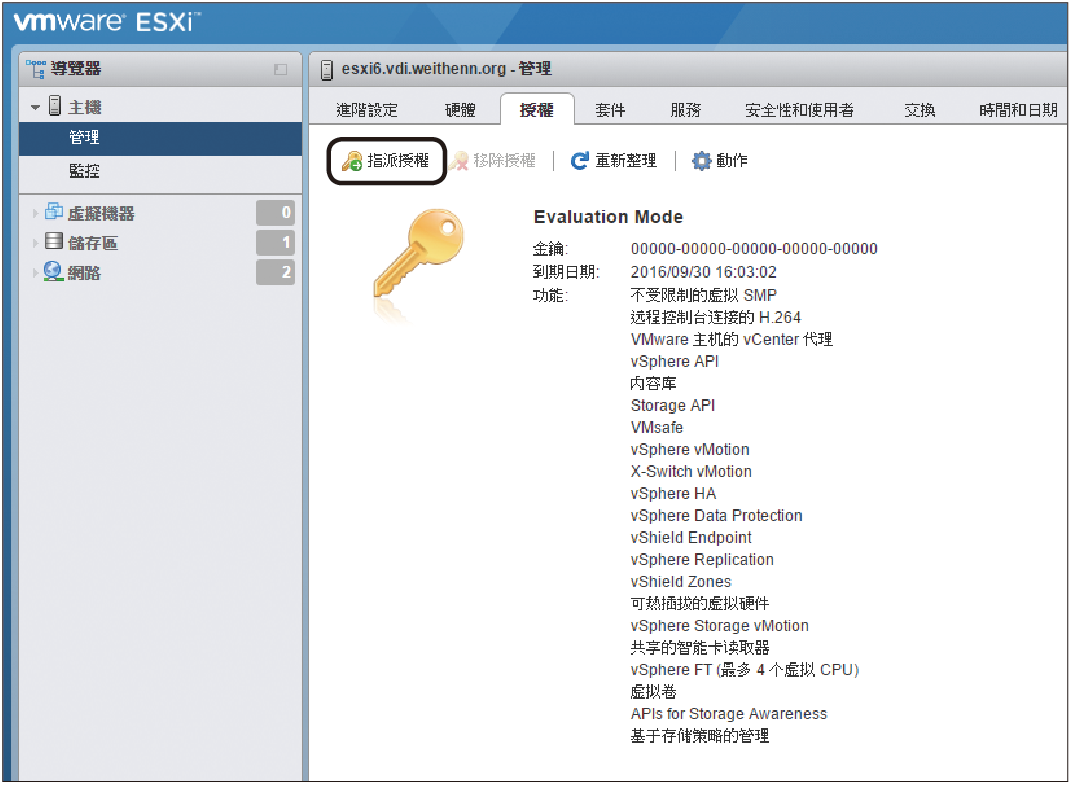Click the 远程控制台连接的 H.264 feature line
The height and width of the screenshot is (785, 1071).
(715, 317)
